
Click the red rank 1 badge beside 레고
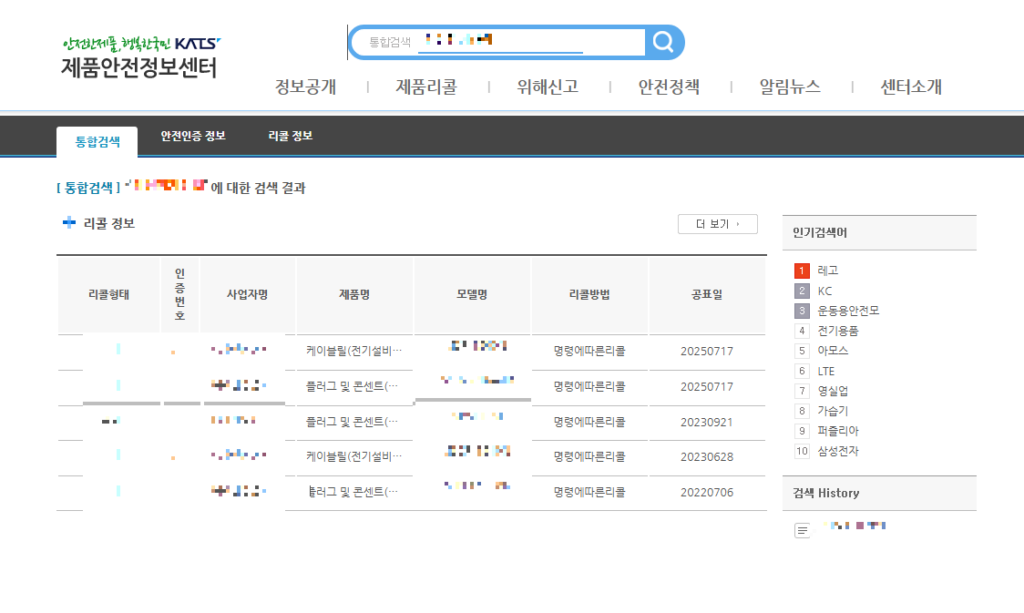tap(800, 270)
